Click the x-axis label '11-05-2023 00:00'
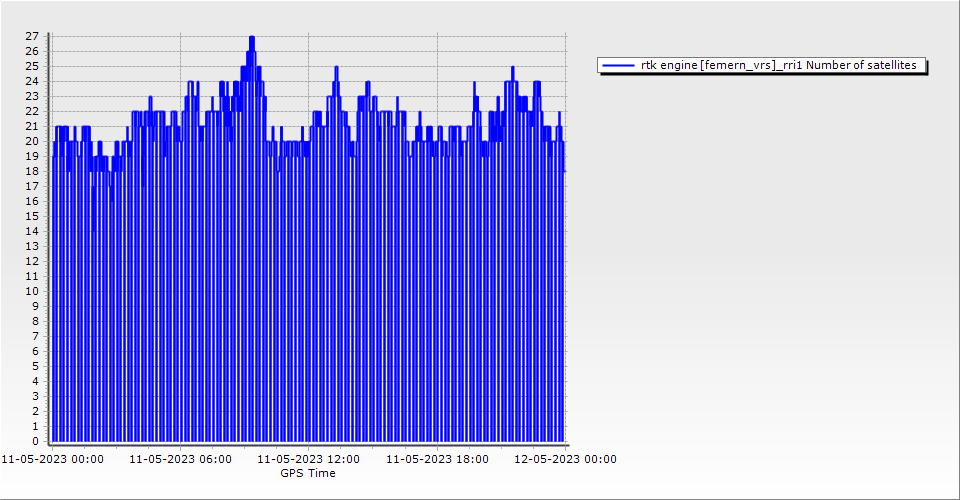The width and height of the screenshot is (960, 500). tap(52, 459)
